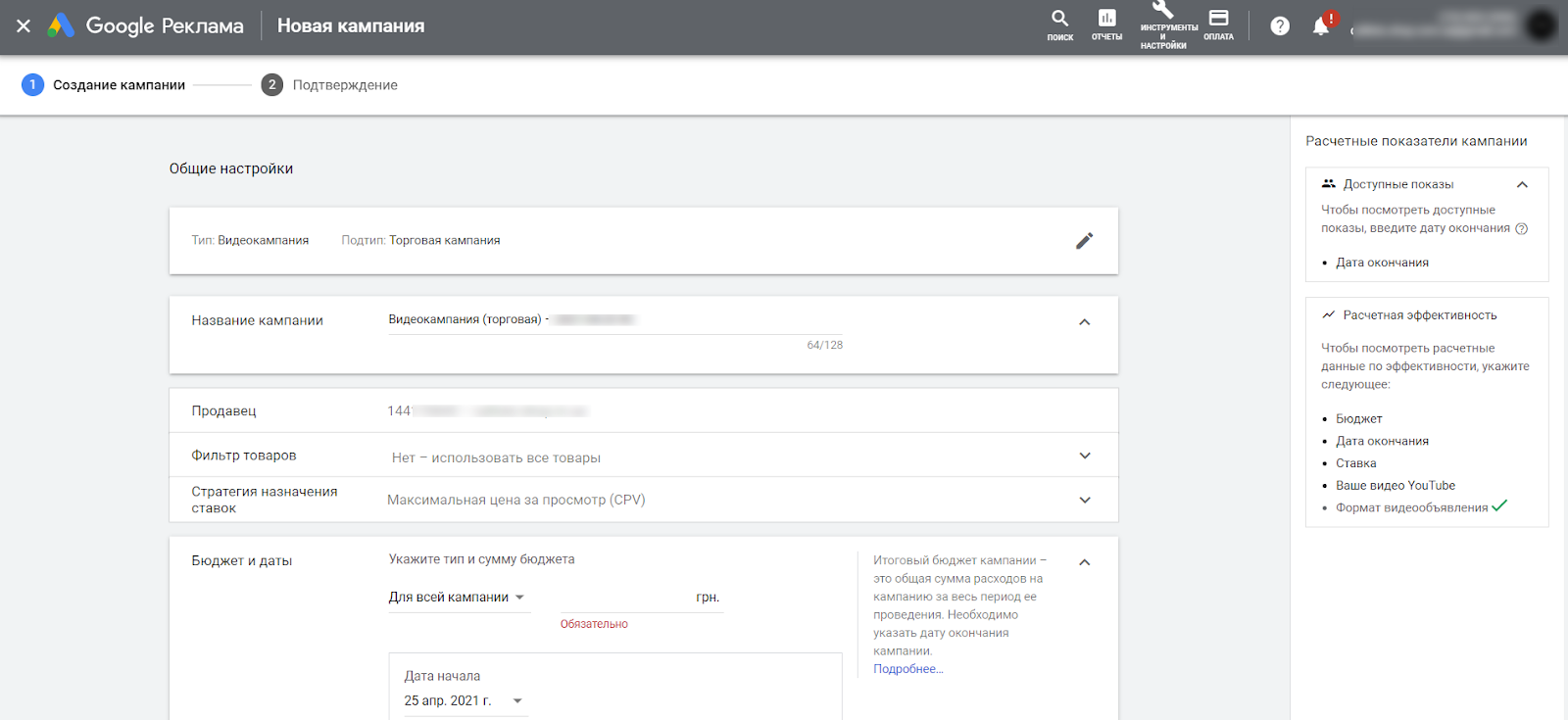Collapse the available impressions panel

tap(1522, 184)
